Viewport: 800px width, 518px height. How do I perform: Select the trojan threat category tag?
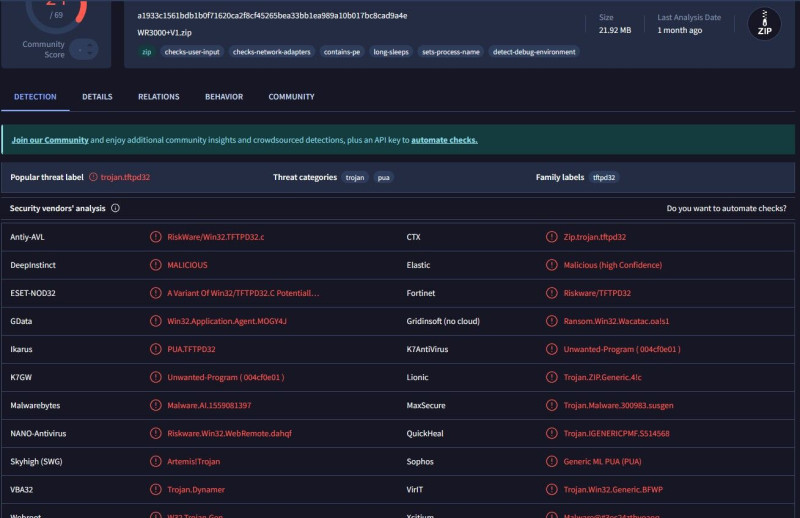[x=355, y=178]
